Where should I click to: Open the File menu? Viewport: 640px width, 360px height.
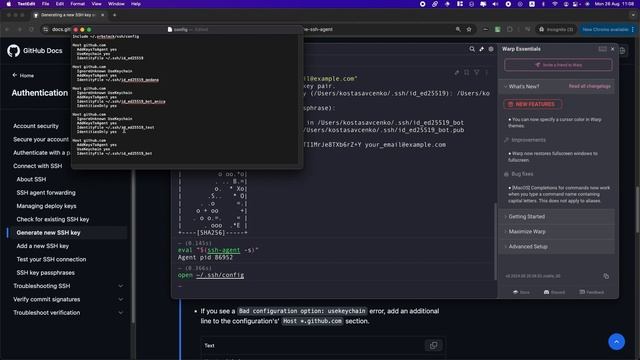pyautogui.click(x=45, y=4)
